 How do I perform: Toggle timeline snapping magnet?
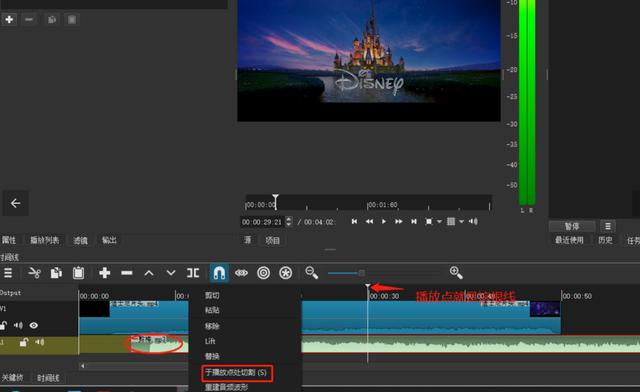tap(219, 273)
